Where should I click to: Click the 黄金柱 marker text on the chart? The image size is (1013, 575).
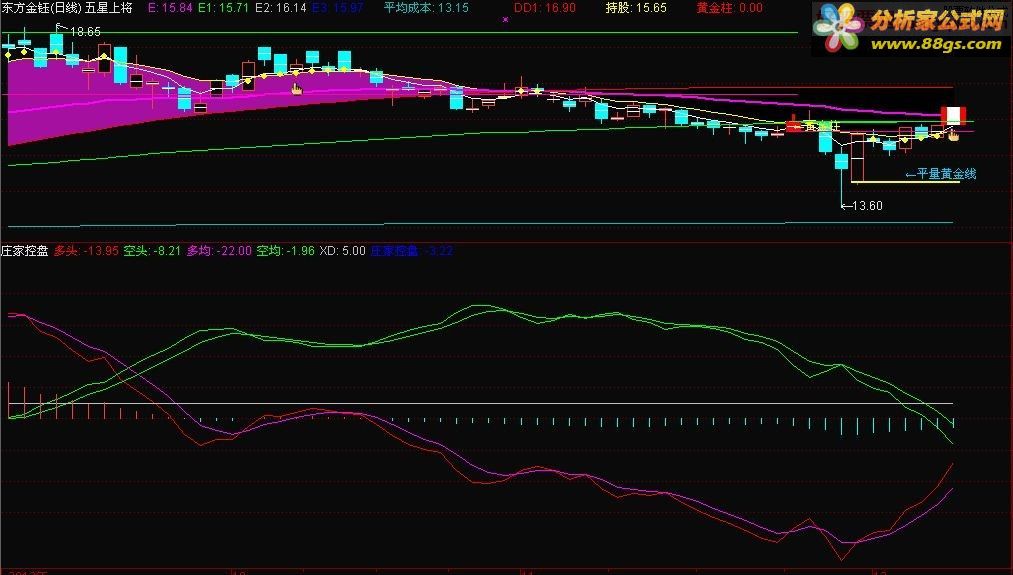click(819, 125)
